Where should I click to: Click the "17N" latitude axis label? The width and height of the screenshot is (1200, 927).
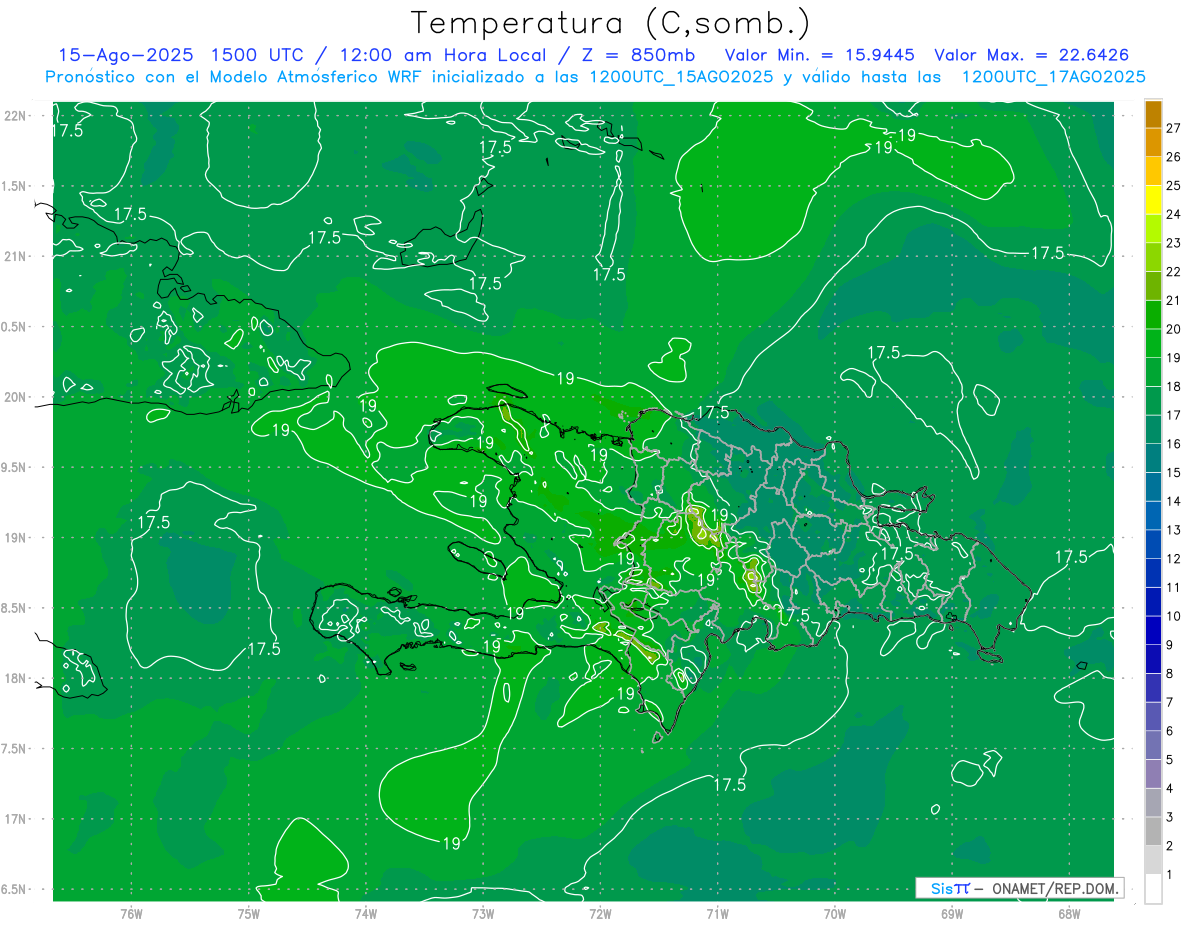(17, 819)
